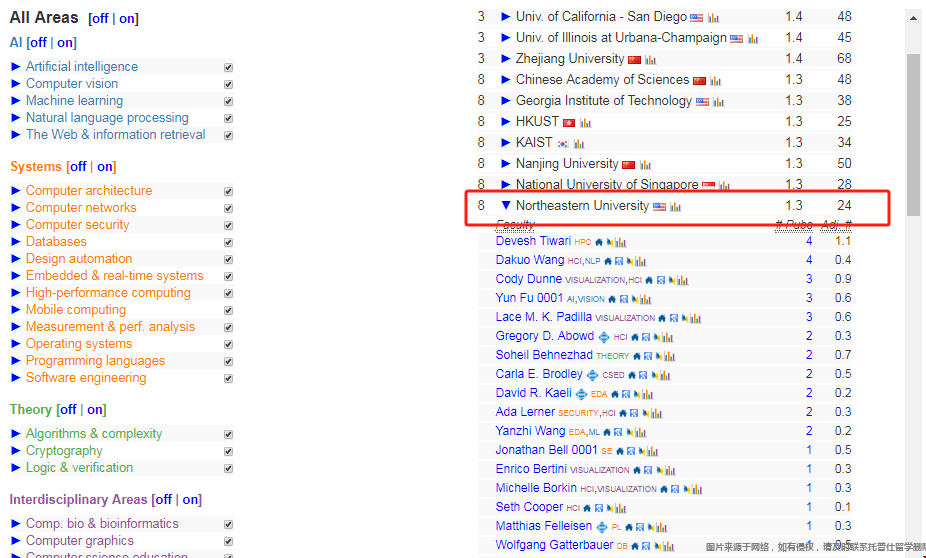Open Lace M. K. Padilla's DBLP icon

coord(687,318)
